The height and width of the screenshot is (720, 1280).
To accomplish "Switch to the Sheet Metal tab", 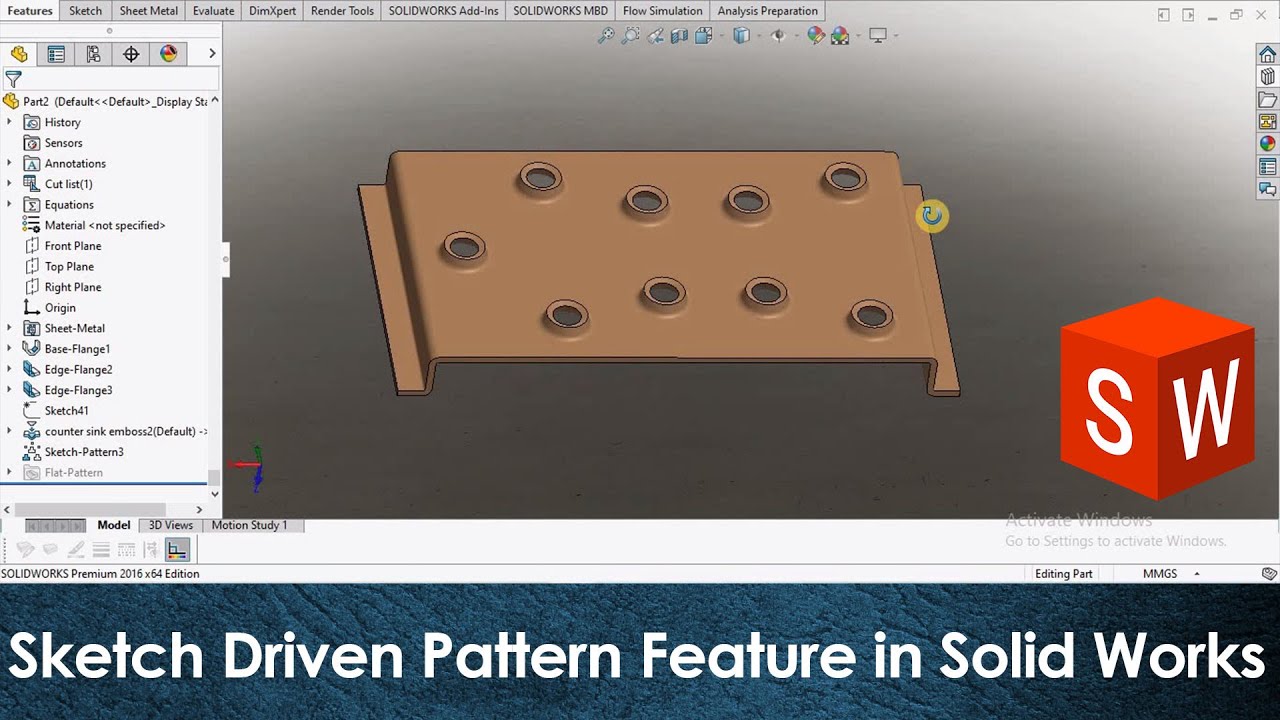I will pos(148,11).
